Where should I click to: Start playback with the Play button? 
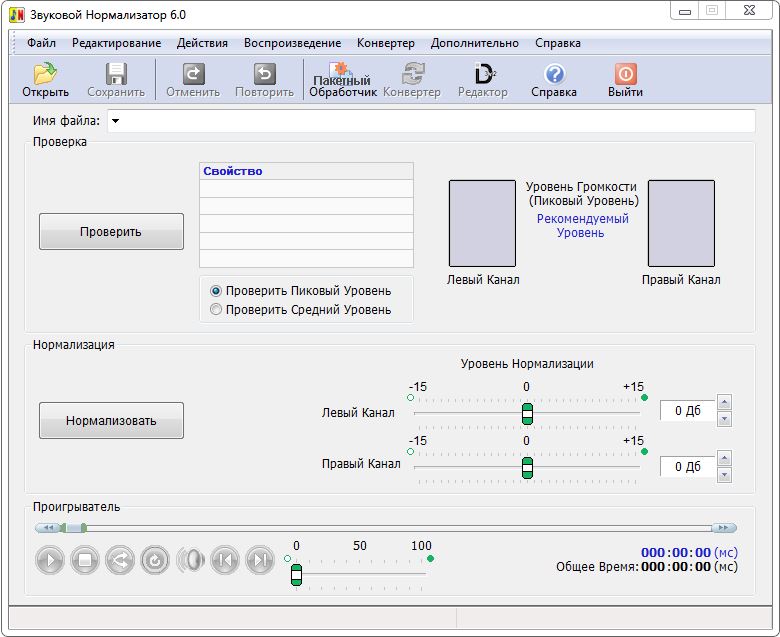(x=50, y=560)
